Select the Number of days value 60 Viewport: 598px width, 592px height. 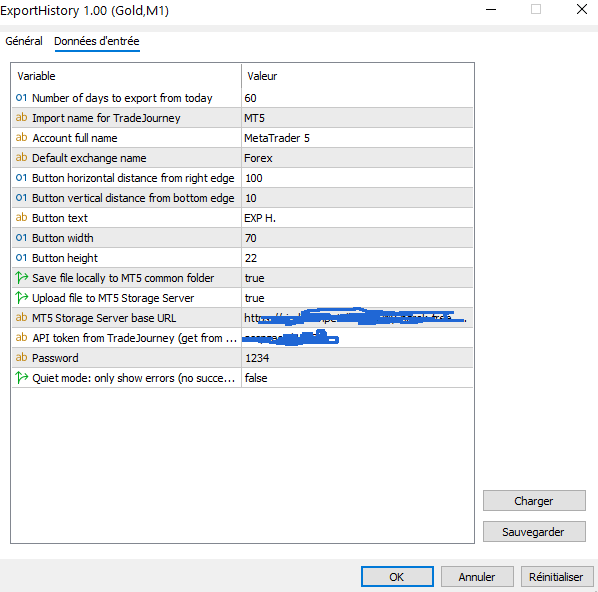point(357,98)
